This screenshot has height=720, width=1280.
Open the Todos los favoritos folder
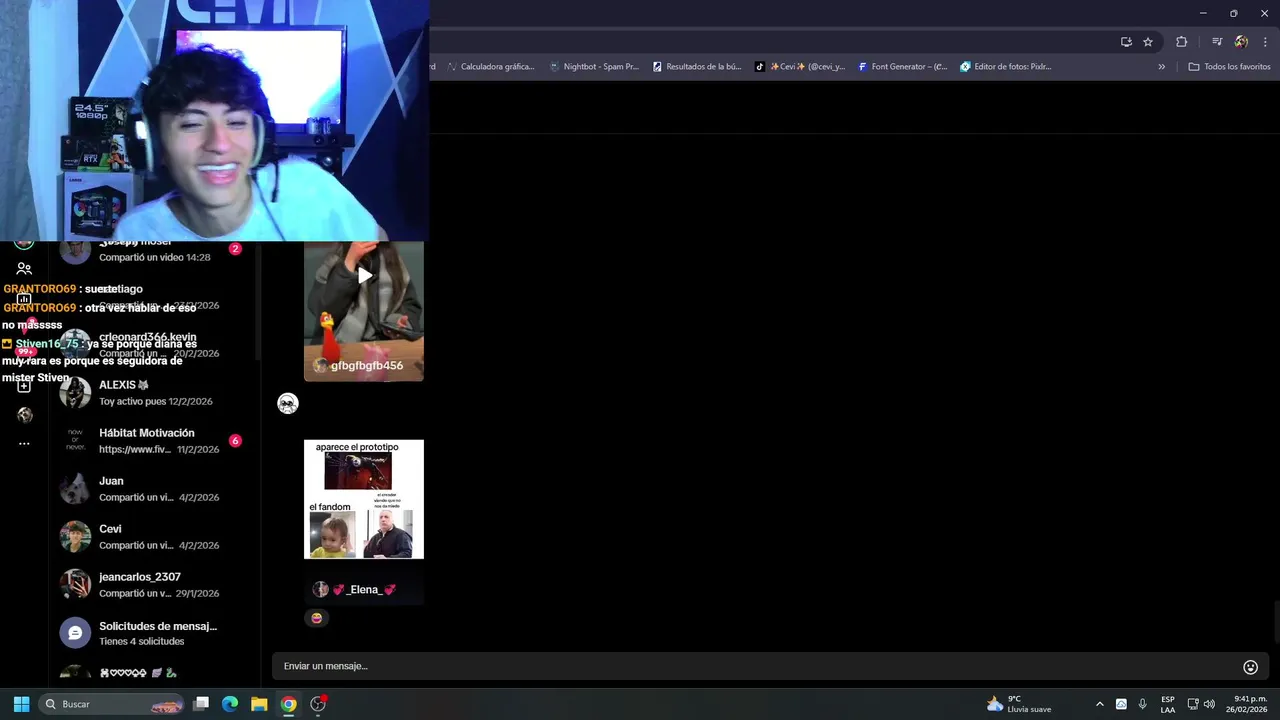pyautogui.click(x=1229, y=67)
